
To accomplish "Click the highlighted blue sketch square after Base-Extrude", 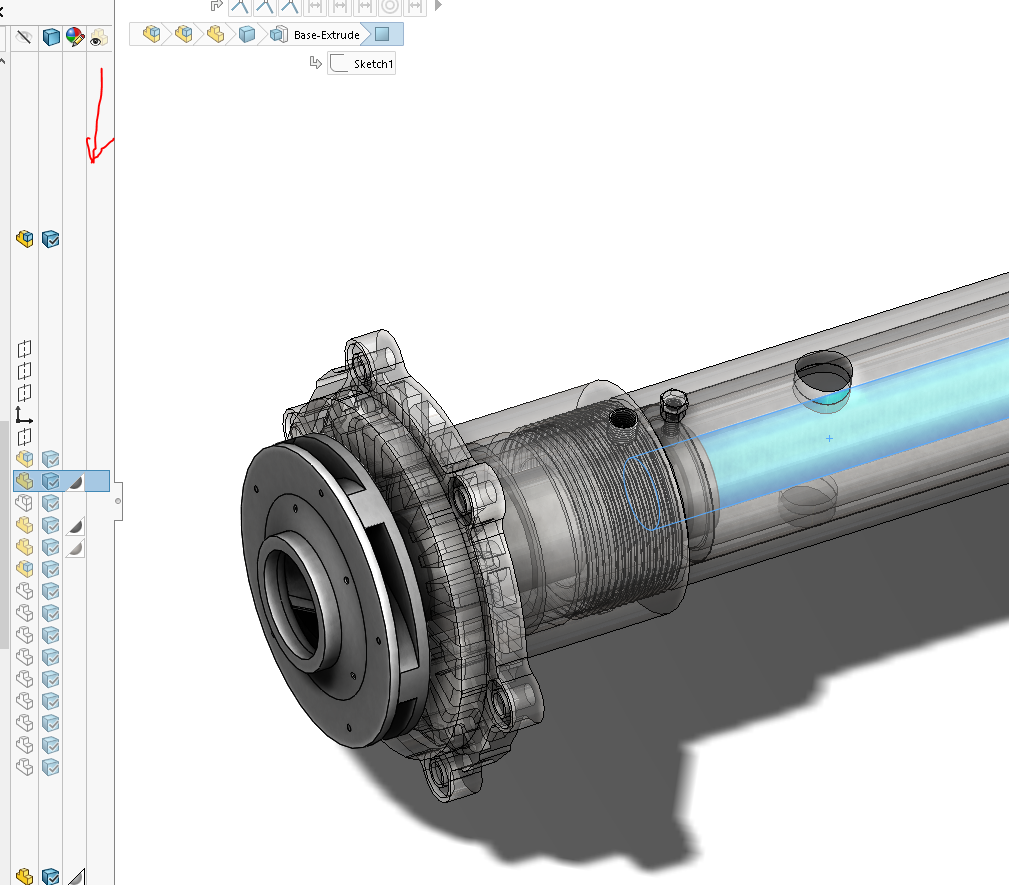I will tap(383, 33).
